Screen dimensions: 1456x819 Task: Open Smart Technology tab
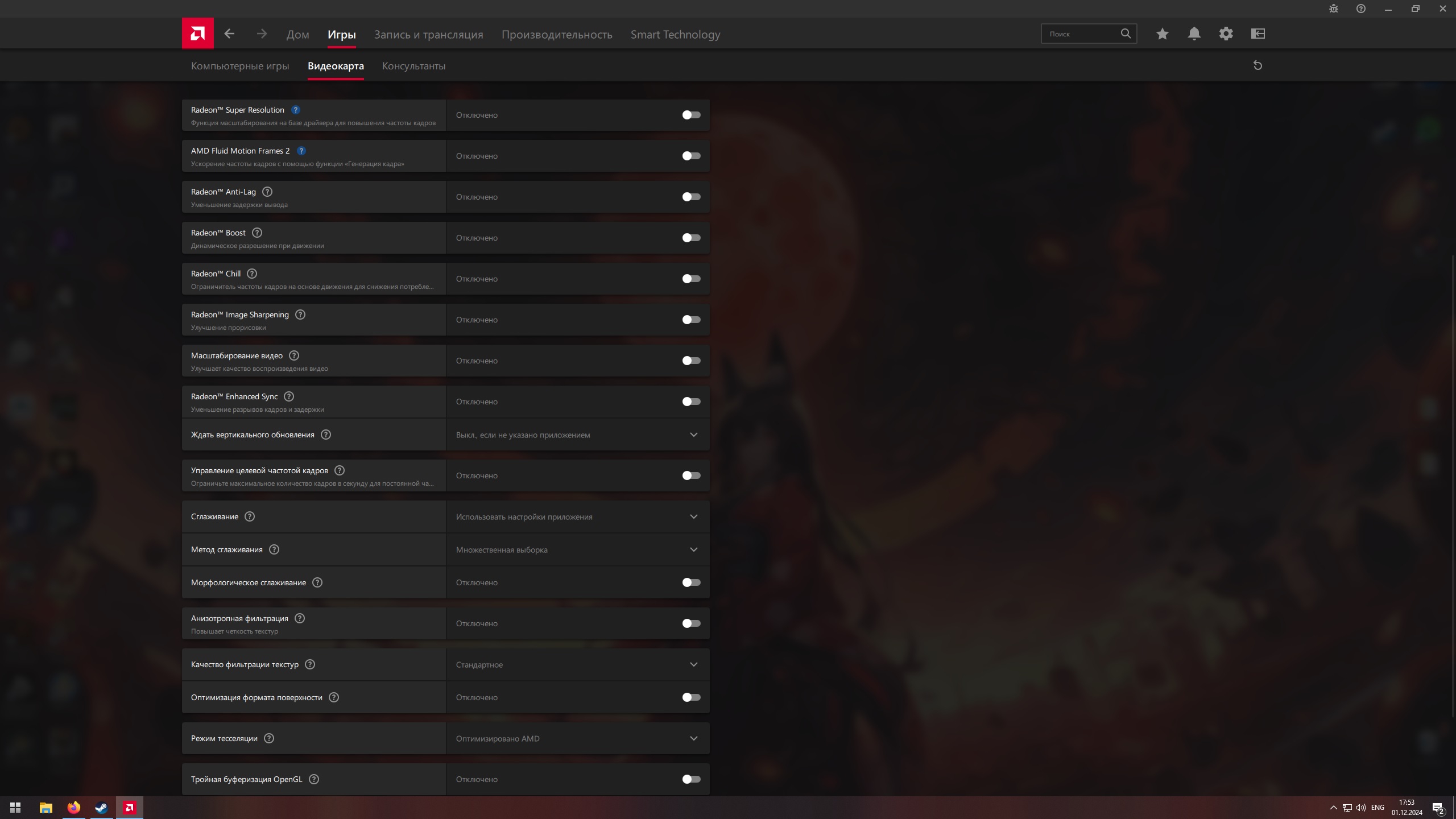point(675,35)
